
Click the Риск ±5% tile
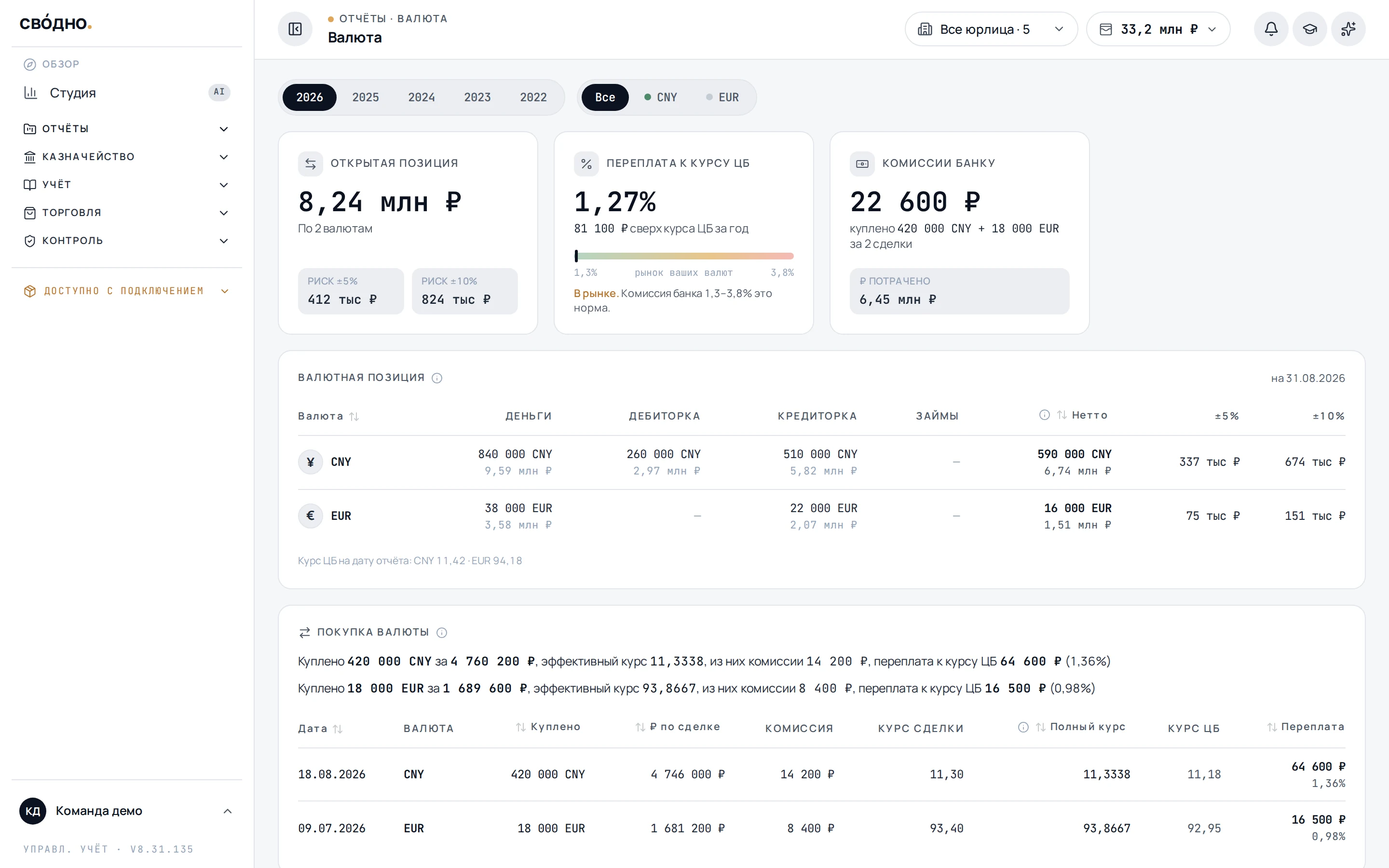351,291
